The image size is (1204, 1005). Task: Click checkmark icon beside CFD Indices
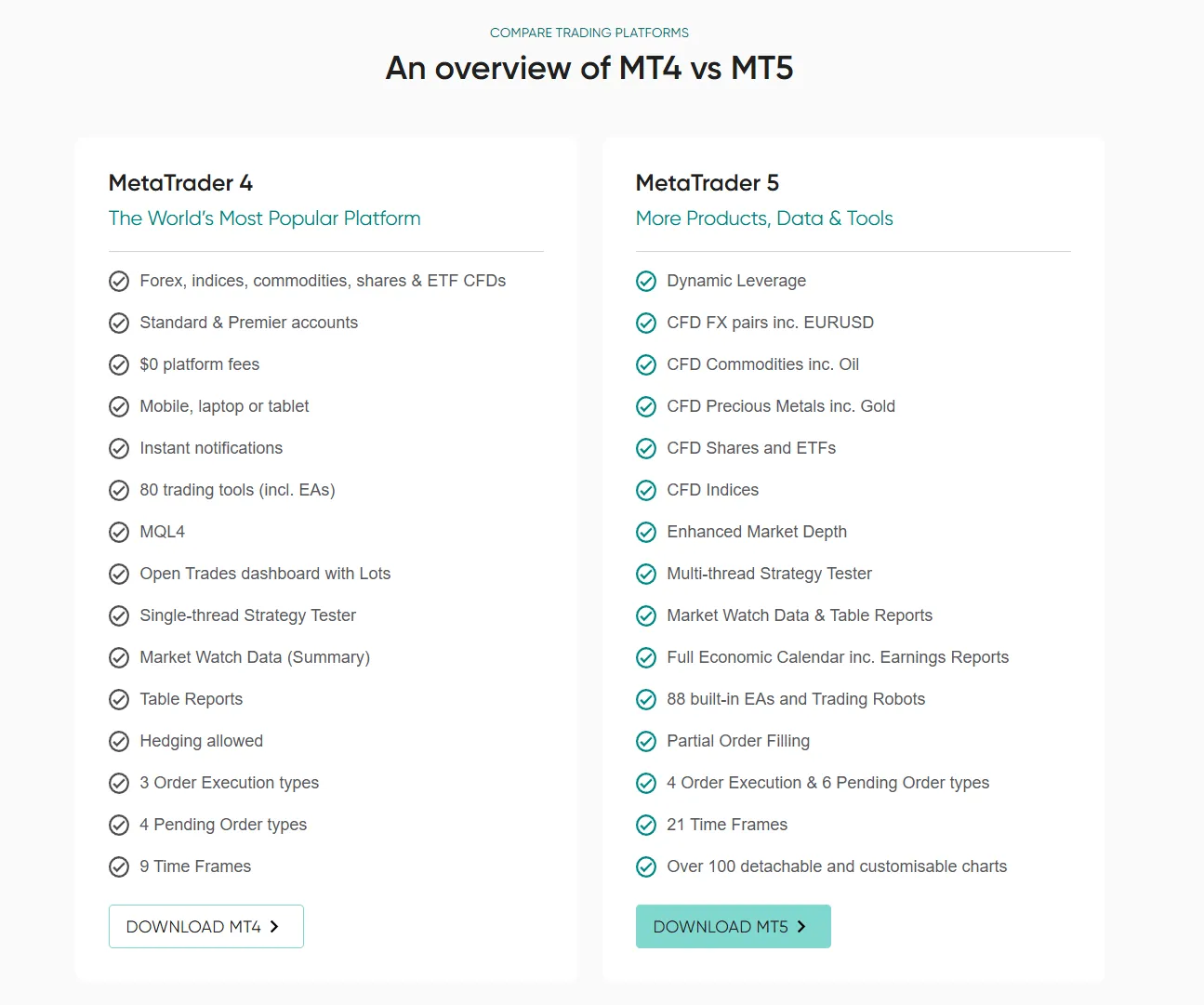pyautogui.click(x=646, y=490)
